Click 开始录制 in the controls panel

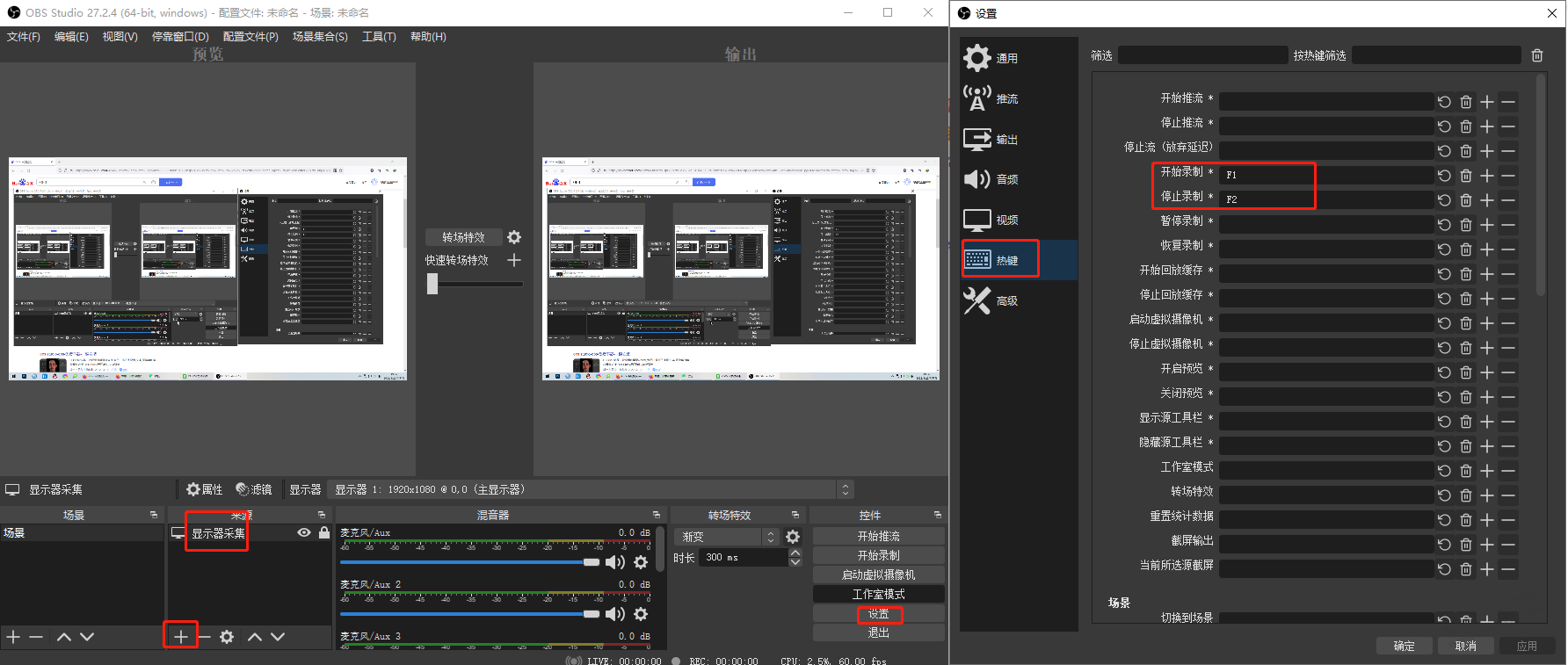click(x=879, y=555)
